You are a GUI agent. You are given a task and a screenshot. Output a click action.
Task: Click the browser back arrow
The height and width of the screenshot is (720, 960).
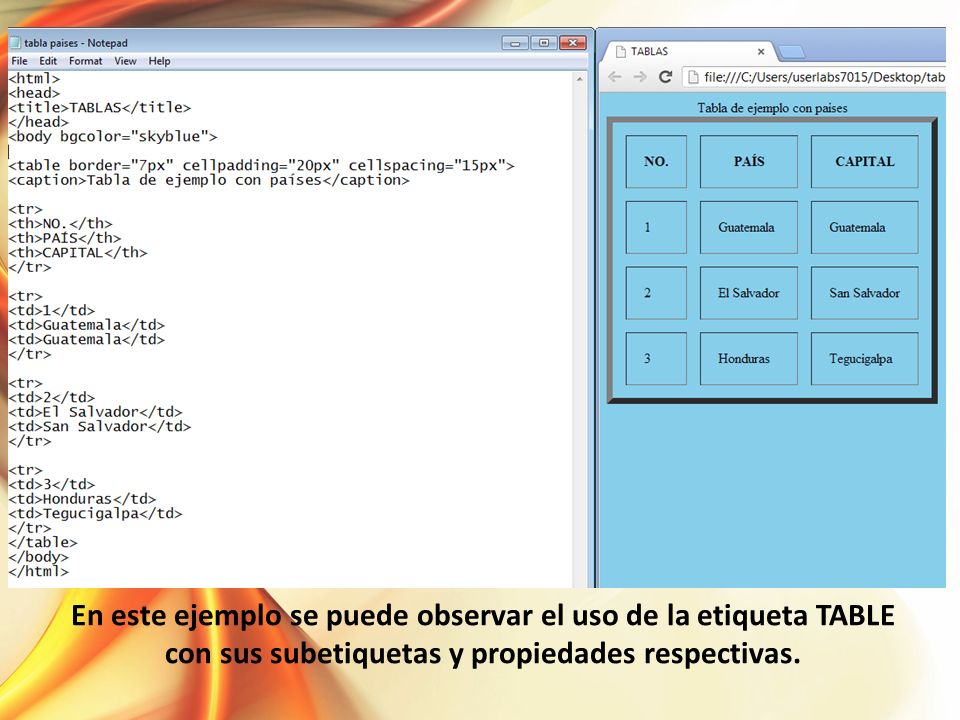tap(615, 77)
